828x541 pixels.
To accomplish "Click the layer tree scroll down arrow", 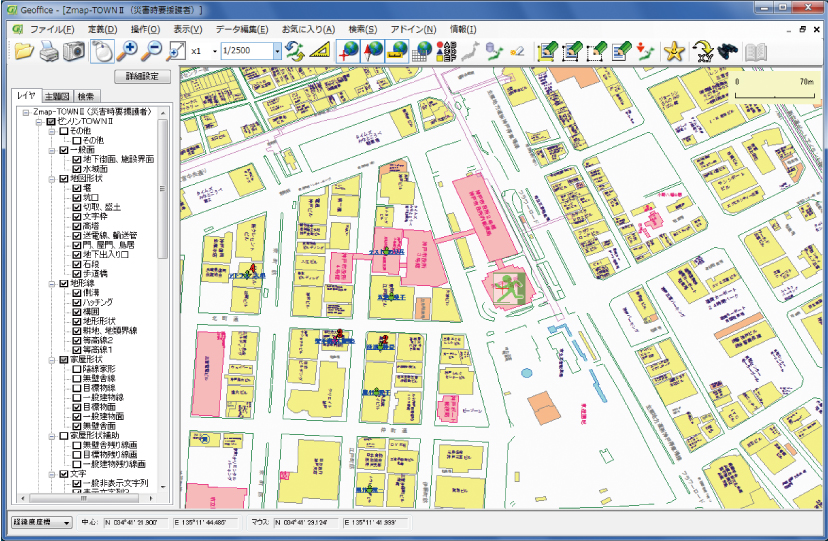I will [x=163, y=487].
